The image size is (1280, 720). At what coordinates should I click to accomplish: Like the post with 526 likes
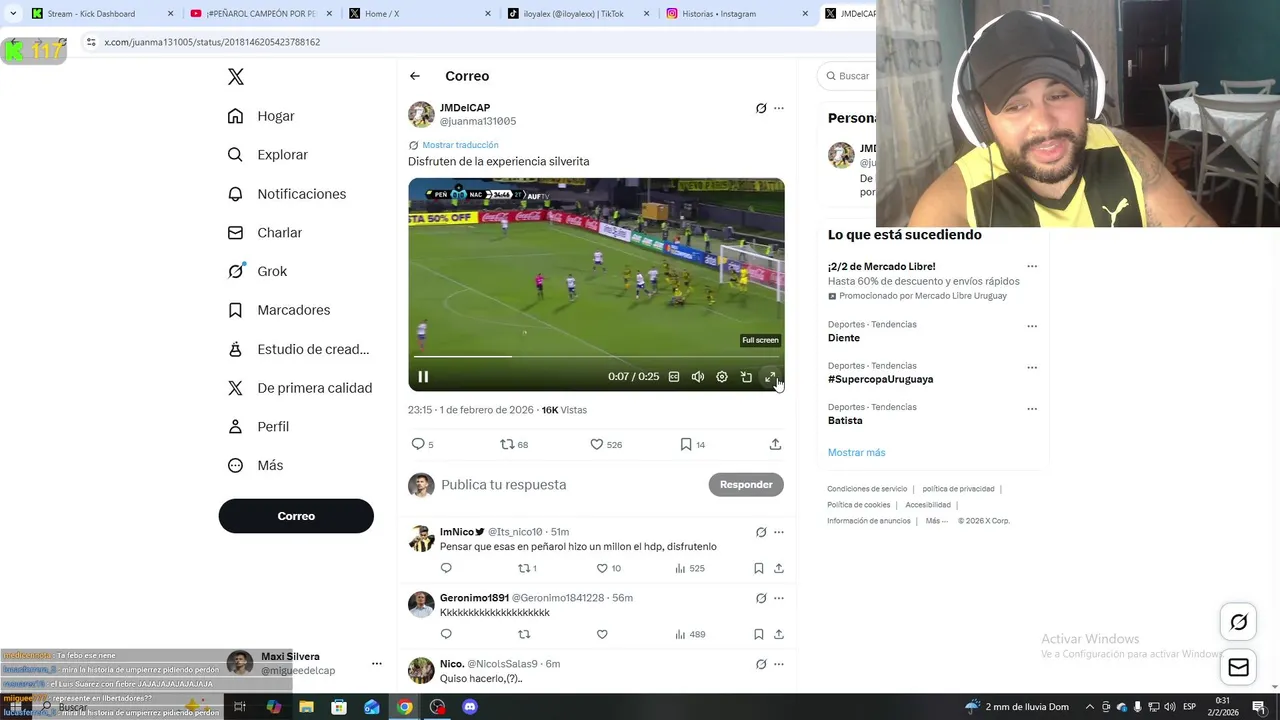(x=605, y=444)
